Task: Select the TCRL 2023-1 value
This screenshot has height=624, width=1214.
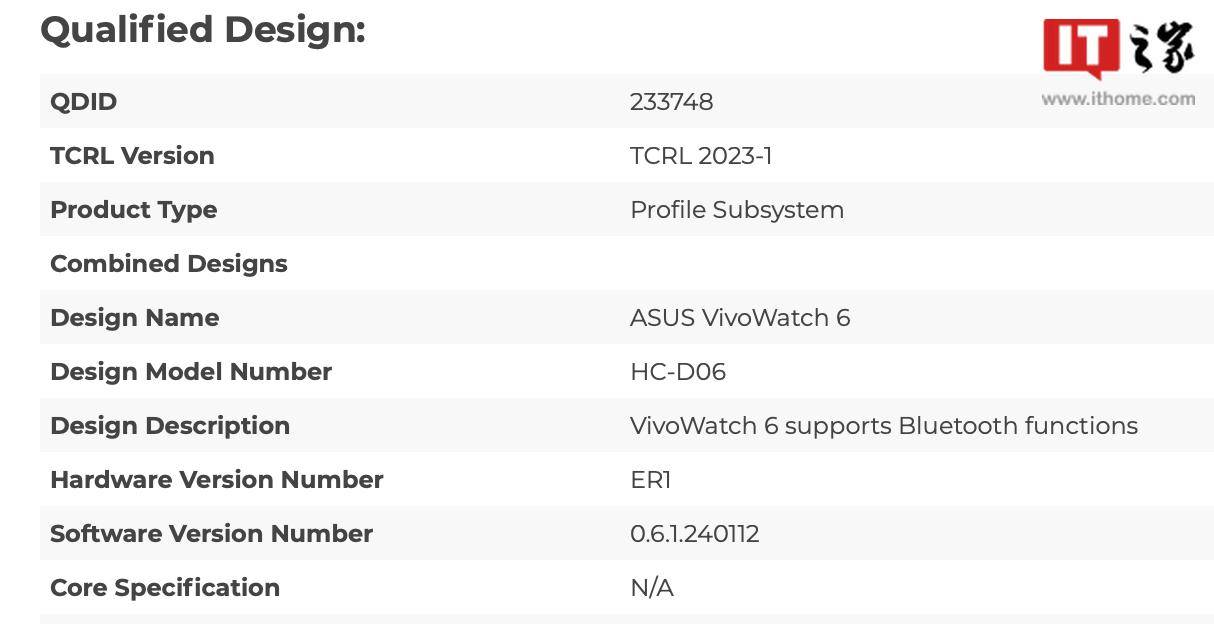Action: click(701, 156)
